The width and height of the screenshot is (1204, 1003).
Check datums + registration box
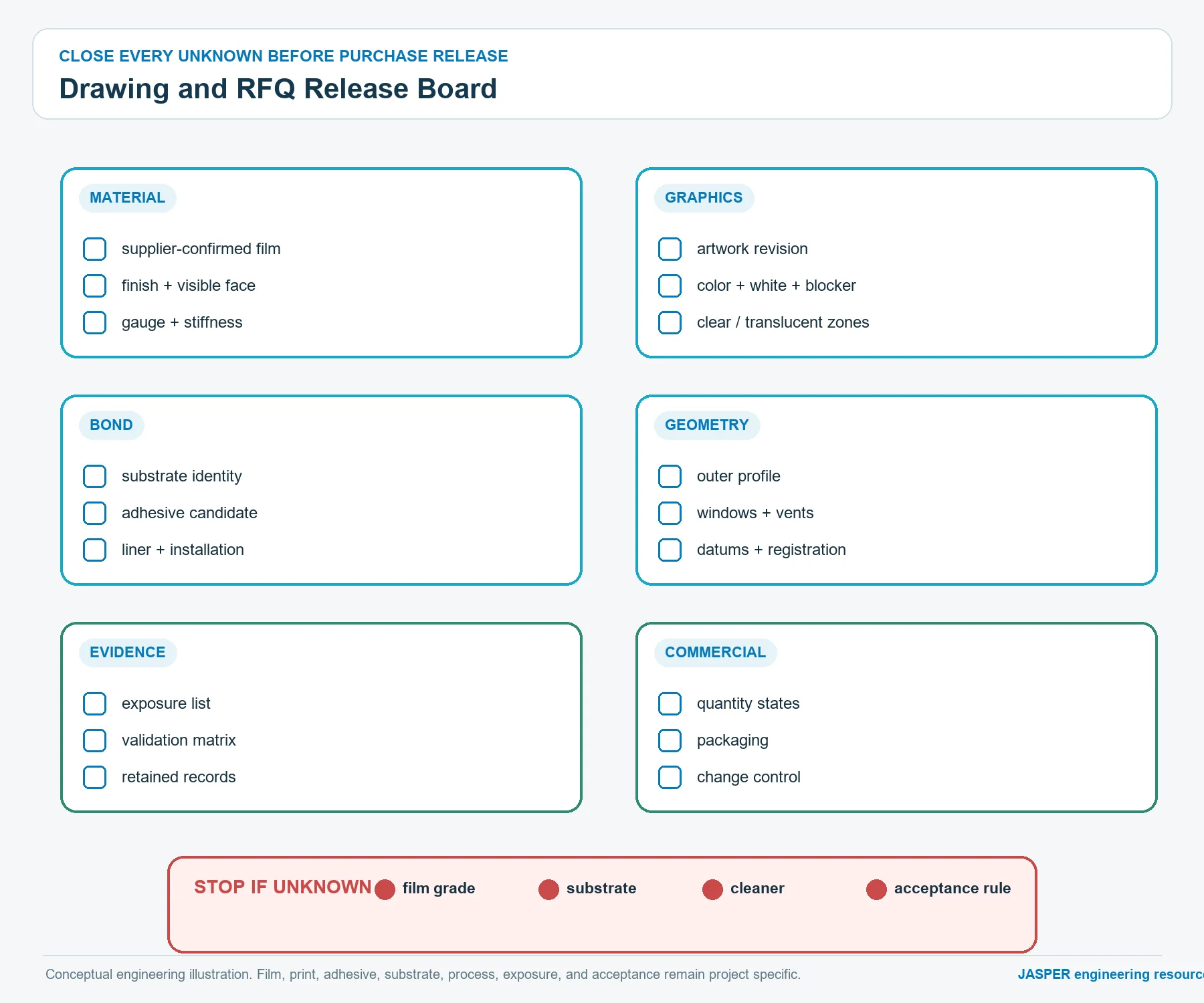click(x=670, y=550)
